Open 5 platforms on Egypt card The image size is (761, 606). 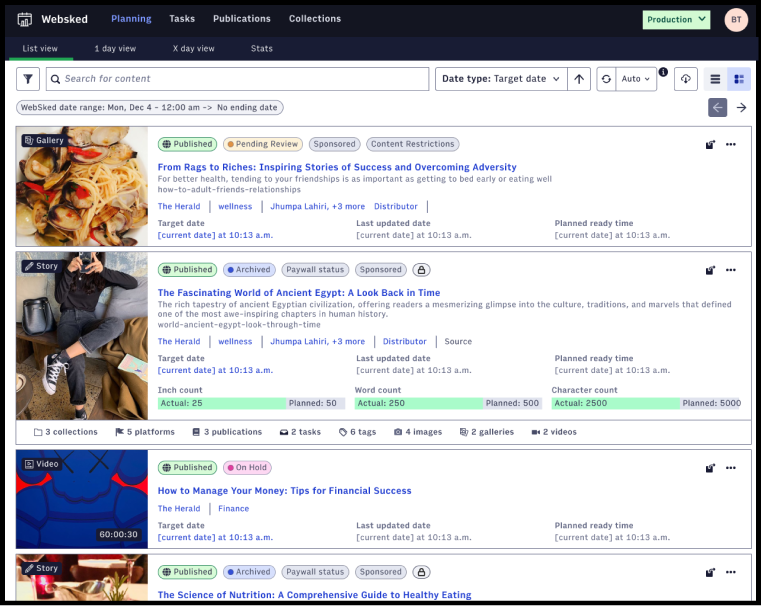[145, 432]
